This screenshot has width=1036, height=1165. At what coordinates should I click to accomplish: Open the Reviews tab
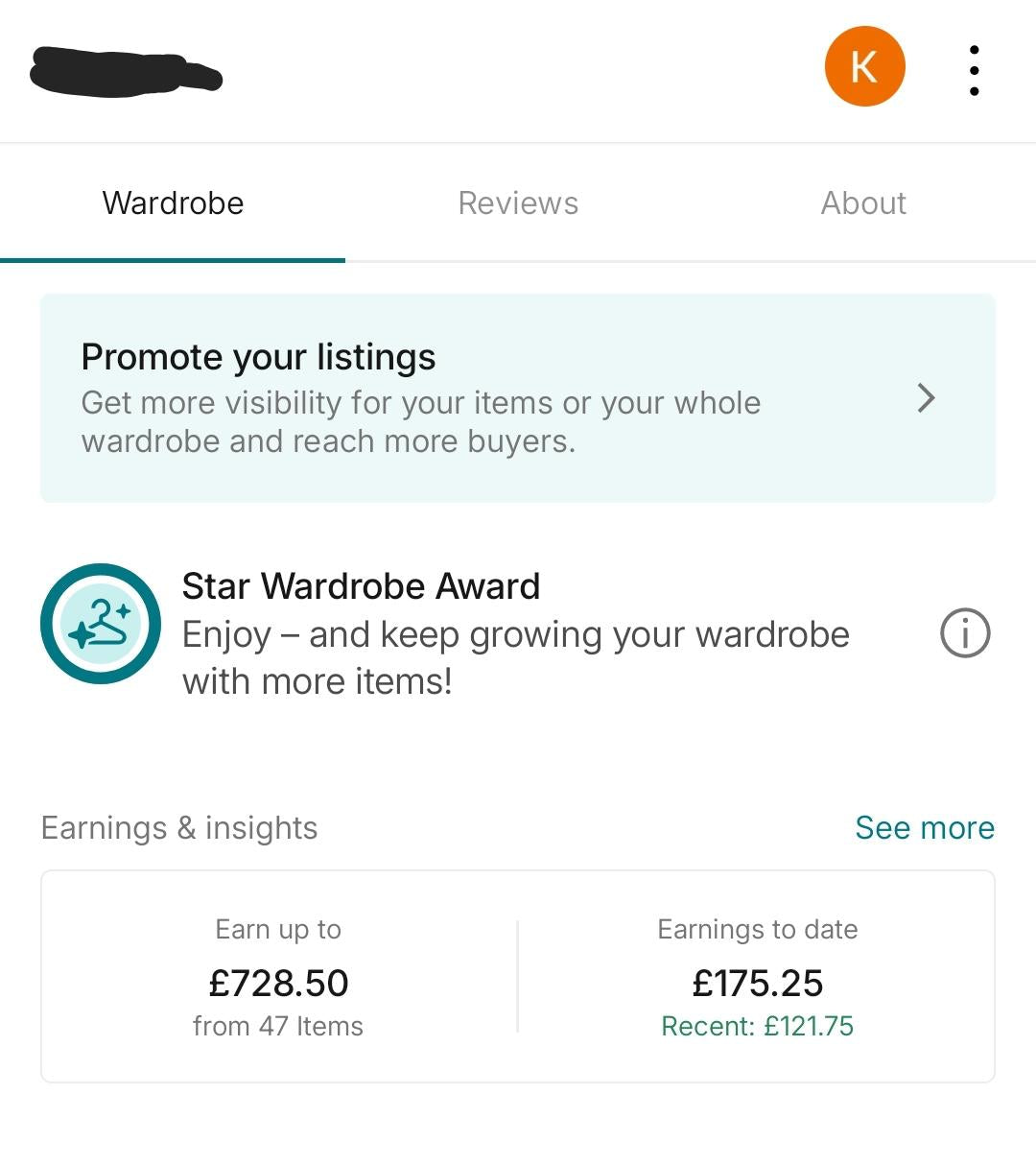[518, 203]
